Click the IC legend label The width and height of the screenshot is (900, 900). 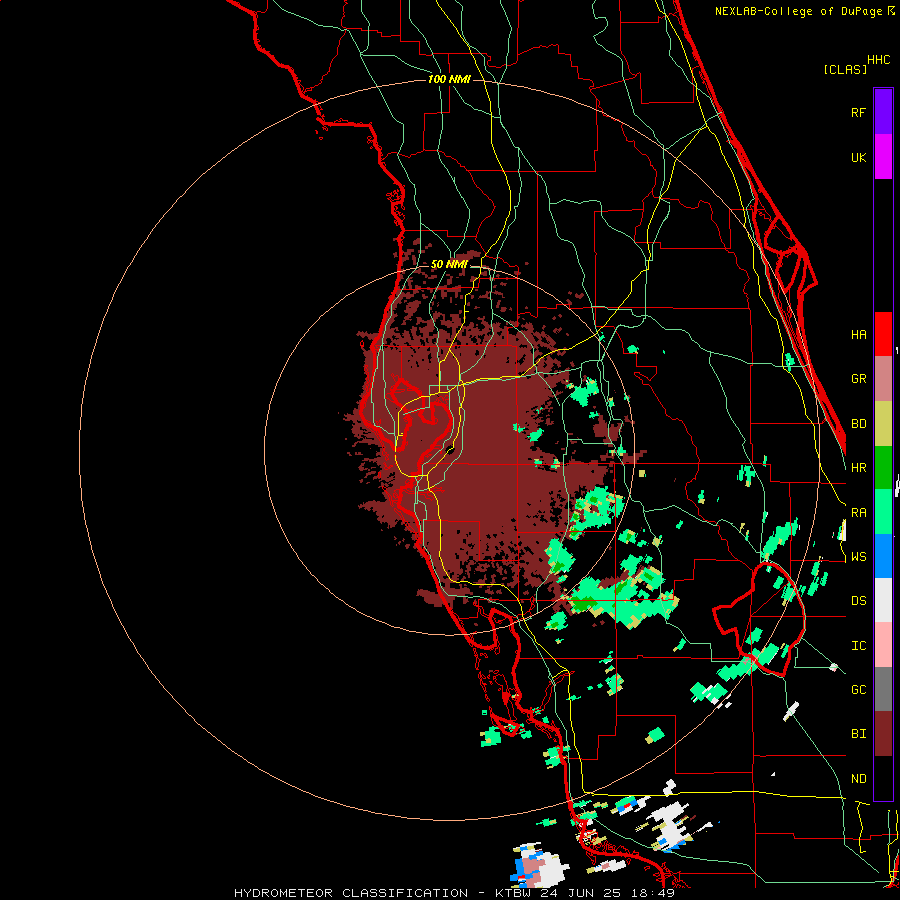858,646
